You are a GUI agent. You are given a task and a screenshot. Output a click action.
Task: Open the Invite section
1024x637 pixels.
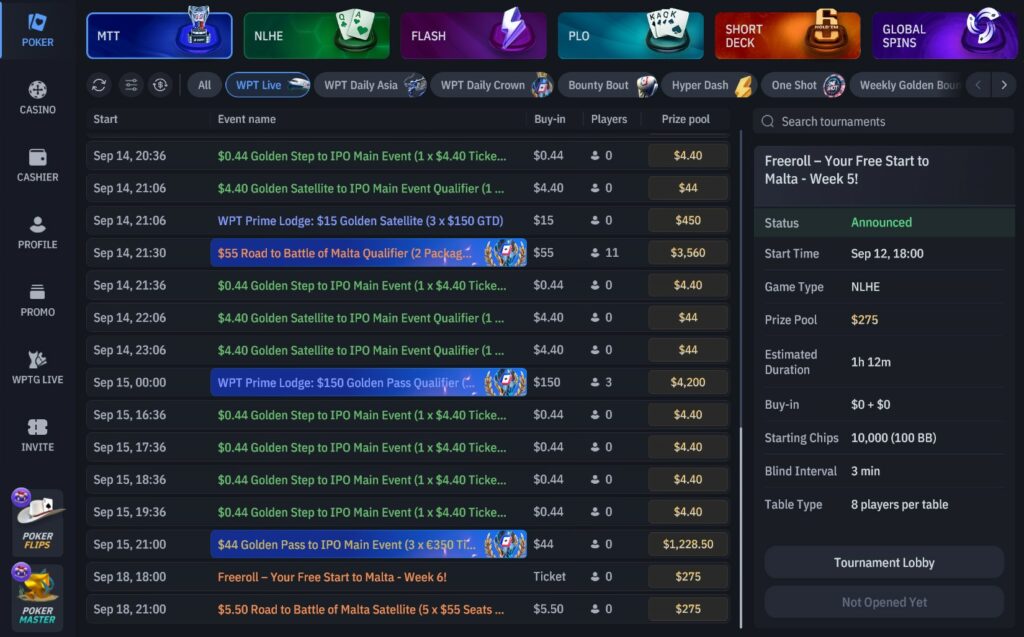click(38, 434)
